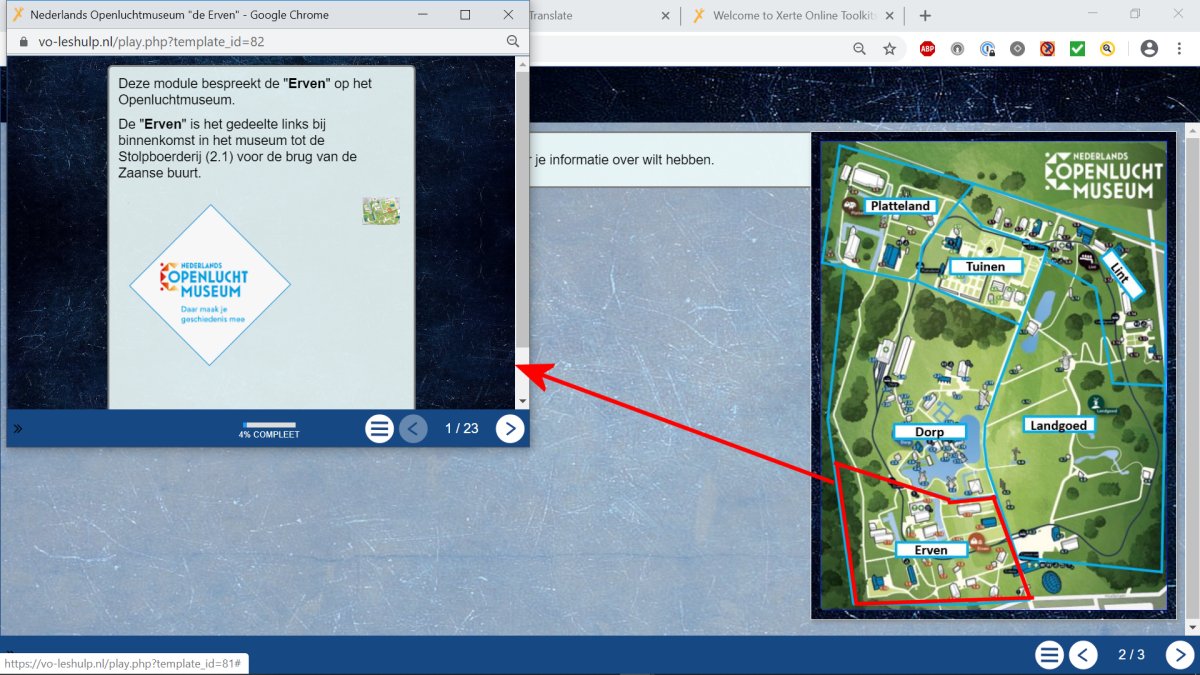Image resolution: width=1200 pixels, height=675 pixels.
Task: Click the zoom magnifier in popup address bar
Action: pos(513,42)
